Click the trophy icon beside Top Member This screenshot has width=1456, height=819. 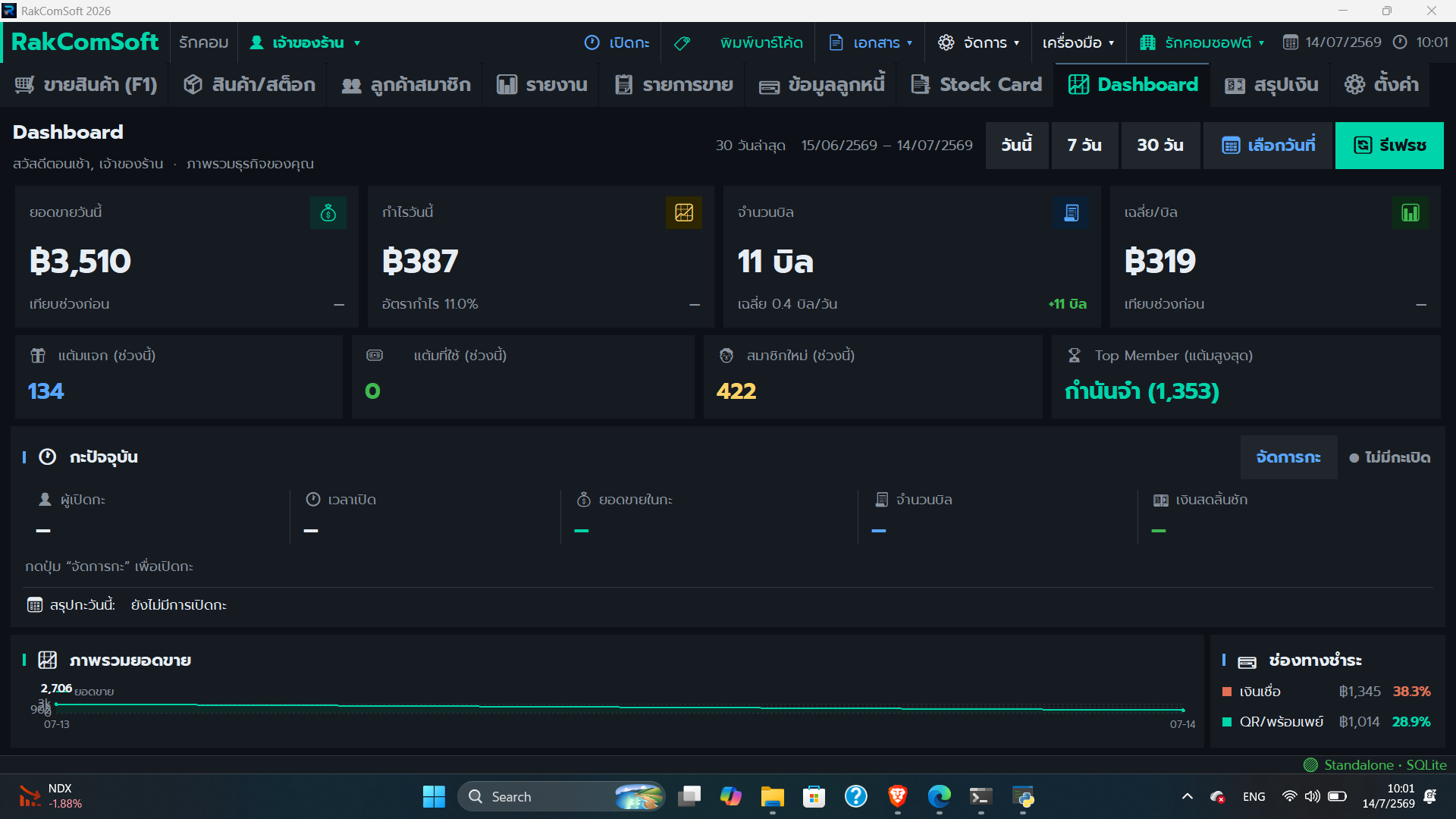pos(1074,356)
